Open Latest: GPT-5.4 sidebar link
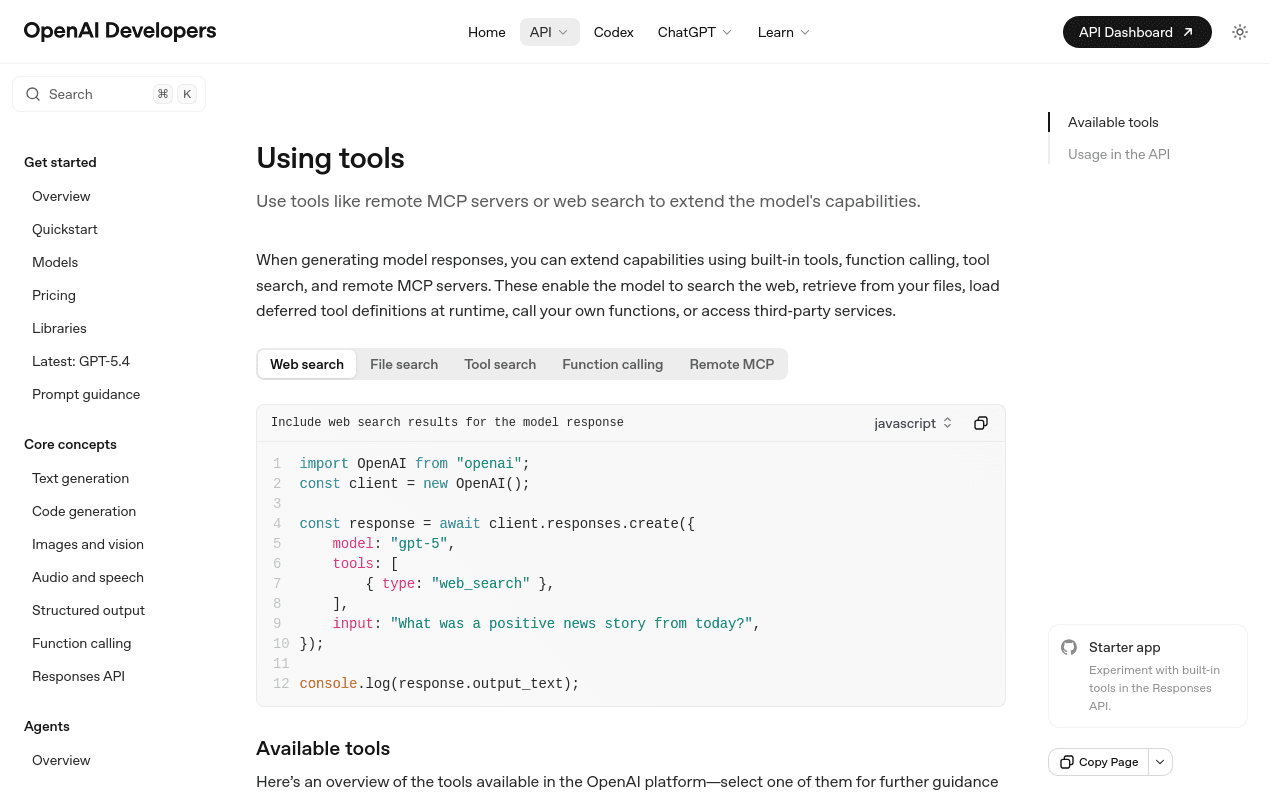The height and width of the screenshot is (800, 1280). click(x=81, y=361)
